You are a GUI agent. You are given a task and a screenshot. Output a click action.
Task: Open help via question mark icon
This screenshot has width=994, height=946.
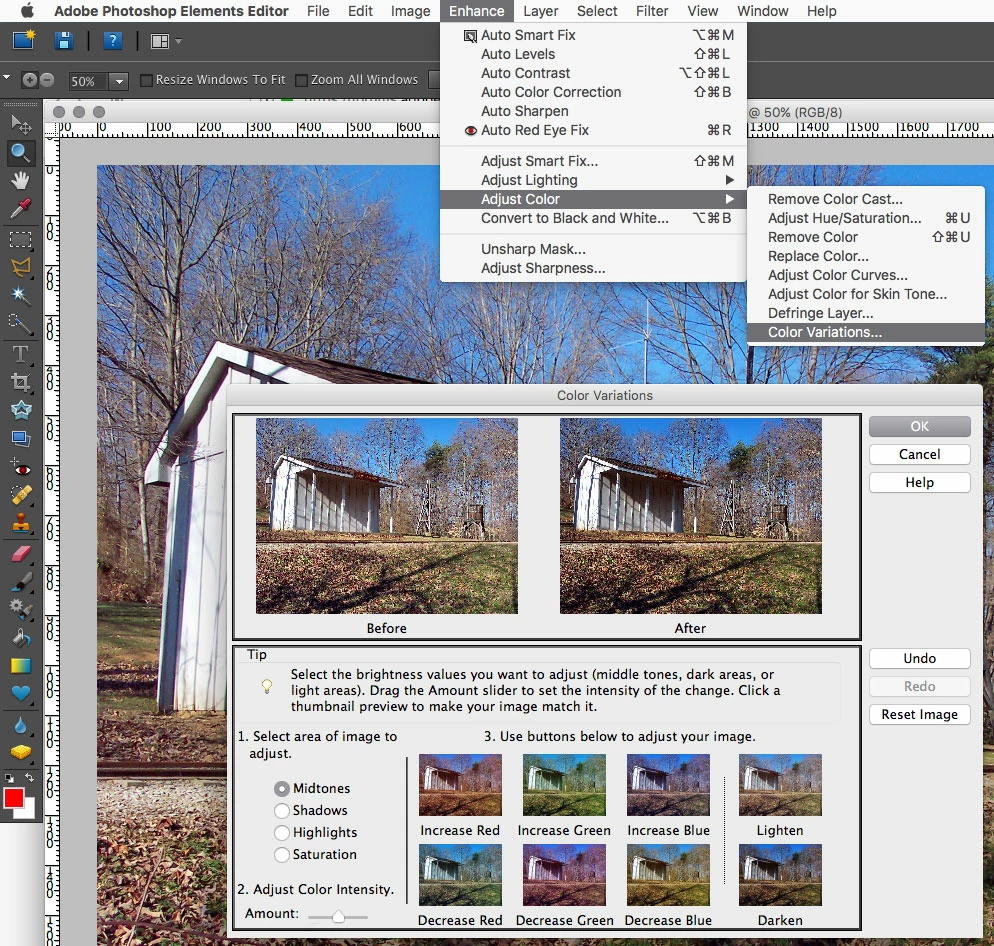click(112, 41)
